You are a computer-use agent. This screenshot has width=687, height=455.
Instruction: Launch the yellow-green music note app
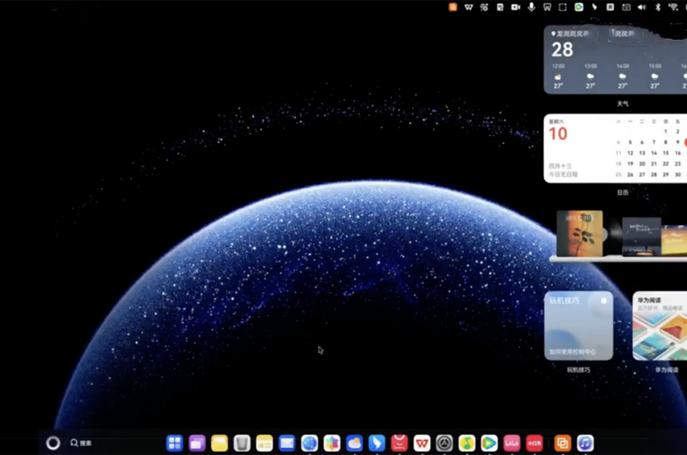(467, 443)
